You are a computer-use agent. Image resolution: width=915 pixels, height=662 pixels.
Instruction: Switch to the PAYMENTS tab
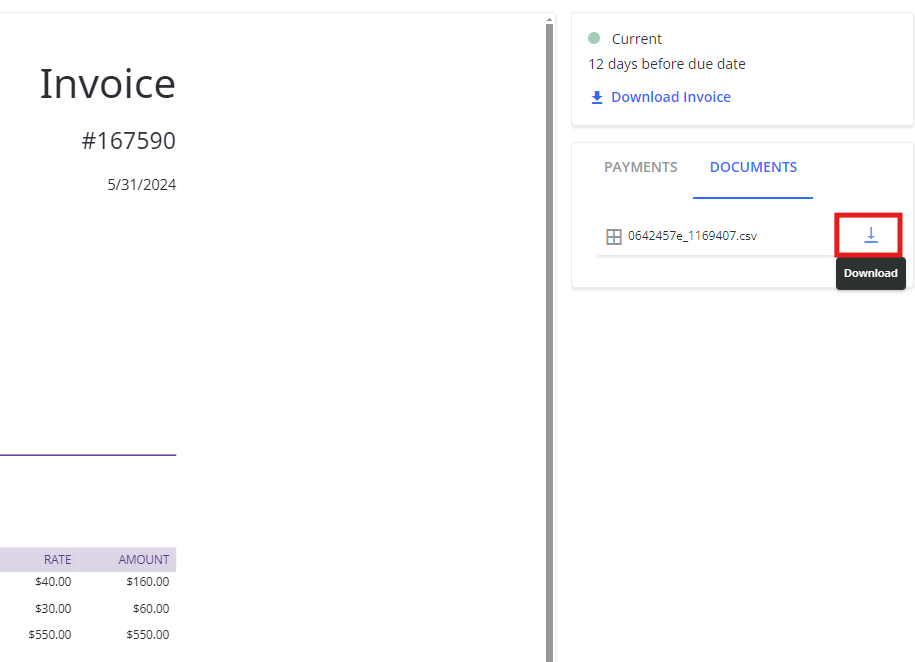[640, 167]
